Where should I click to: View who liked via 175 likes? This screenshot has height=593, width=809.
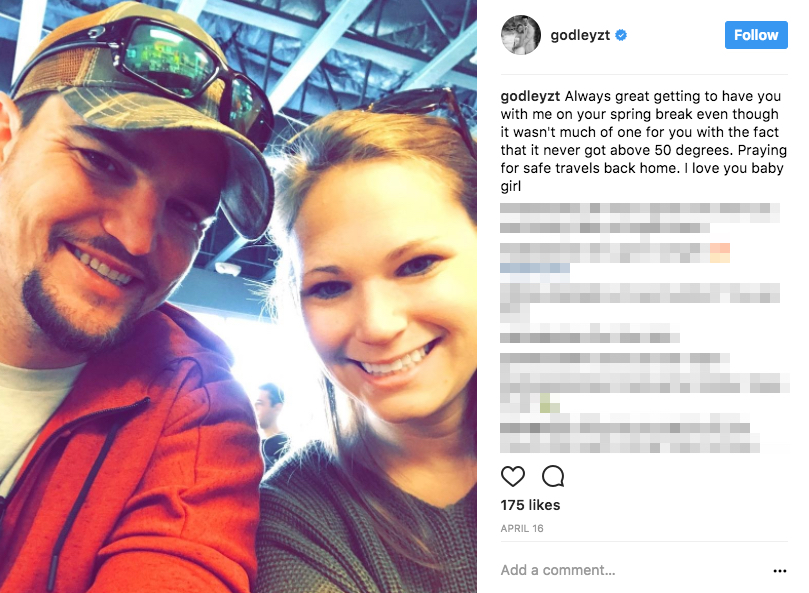click(x=530, y=505)
